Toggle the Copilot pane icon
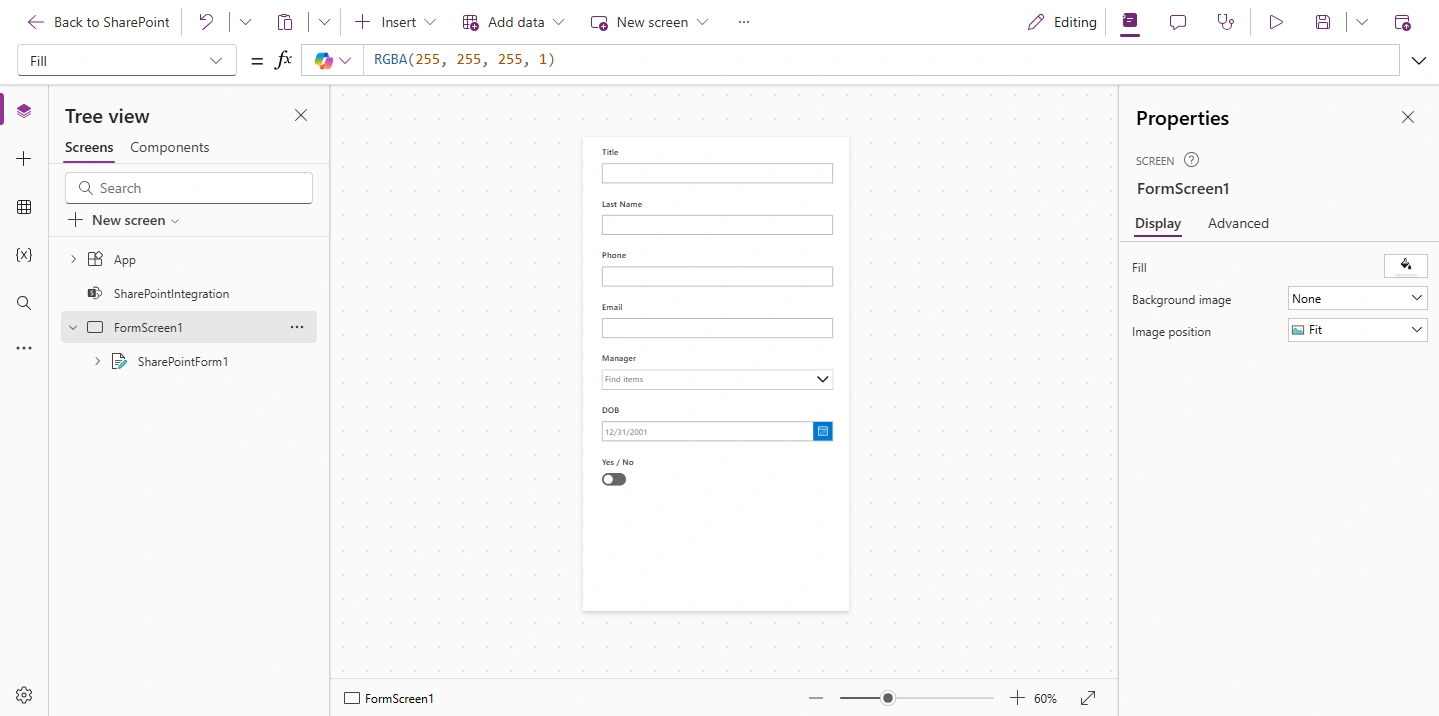Screen dimensions: 1439x716 (x=1129, y=22)
